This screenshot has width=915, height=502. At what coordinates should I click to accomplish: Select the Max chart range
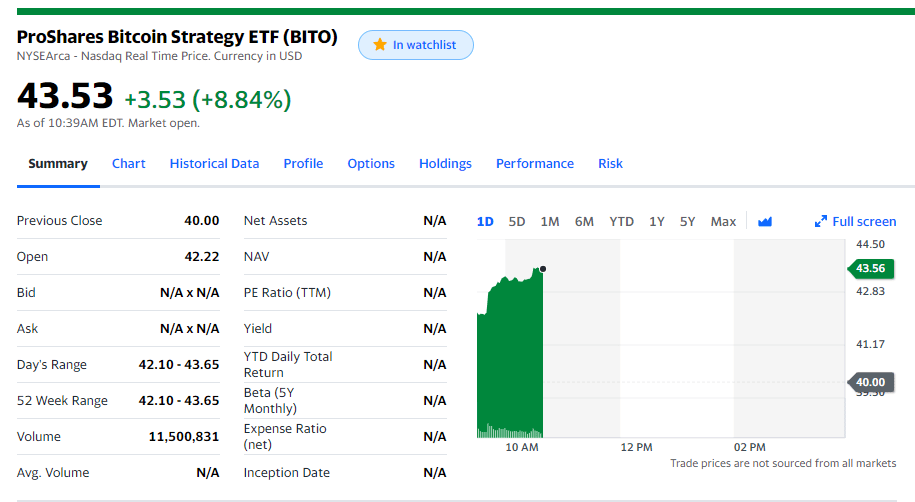point(723,222)
